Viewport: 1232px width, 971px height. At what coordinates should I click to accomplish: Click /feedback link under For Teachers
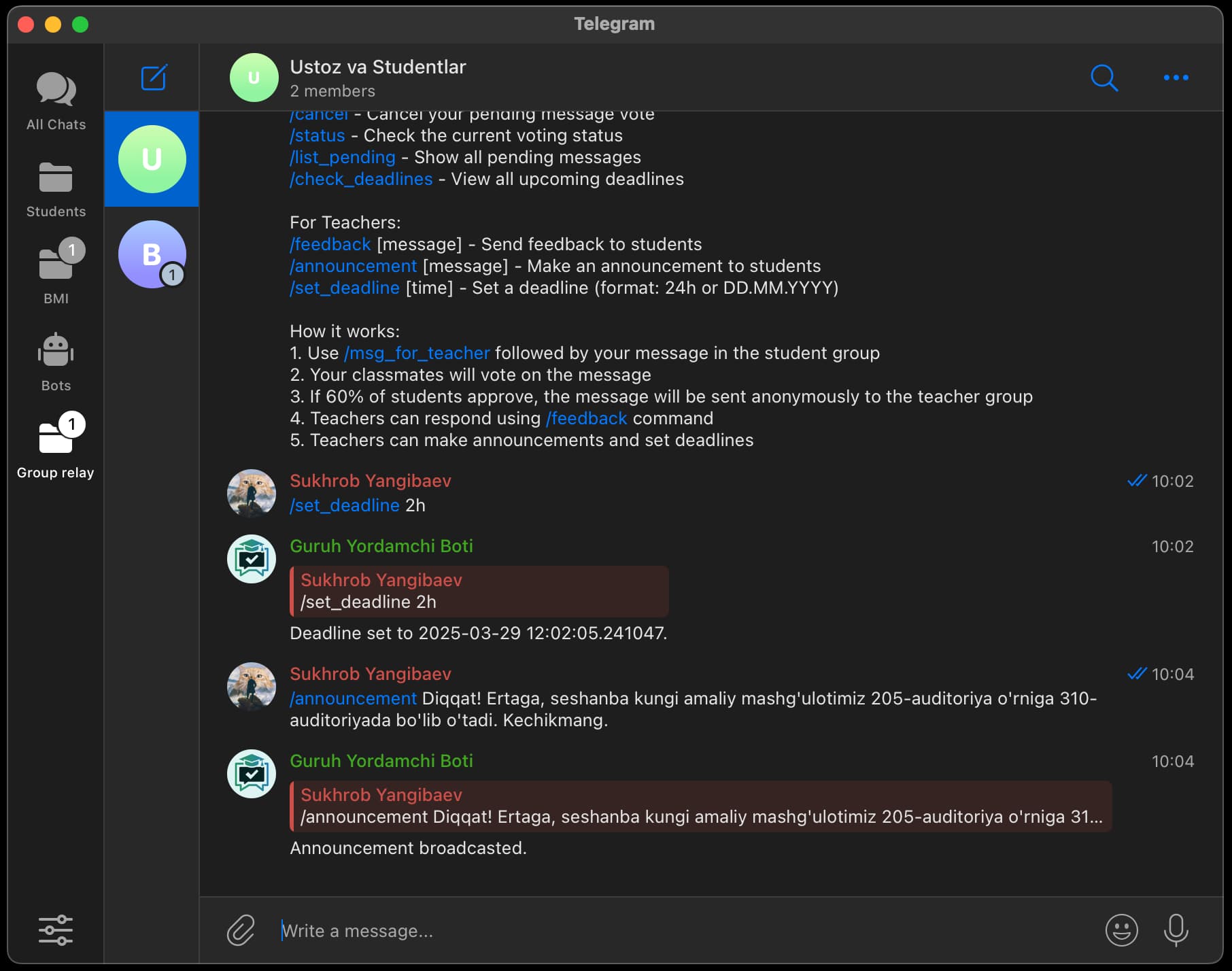click(x=330, y=244)
